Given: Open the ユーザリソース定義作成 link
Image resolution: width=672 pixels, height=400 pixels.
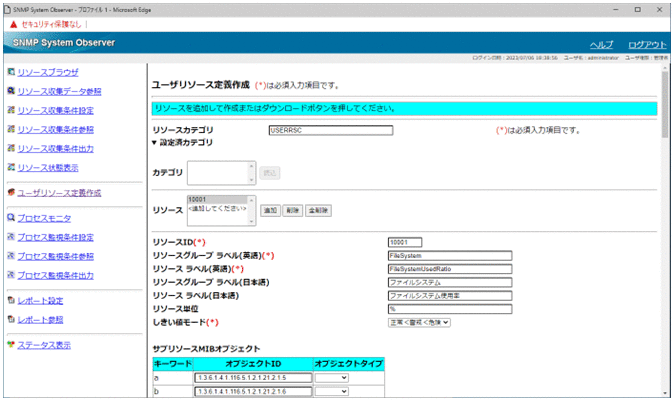Looking at the screenshot, I should coord(59,193).
